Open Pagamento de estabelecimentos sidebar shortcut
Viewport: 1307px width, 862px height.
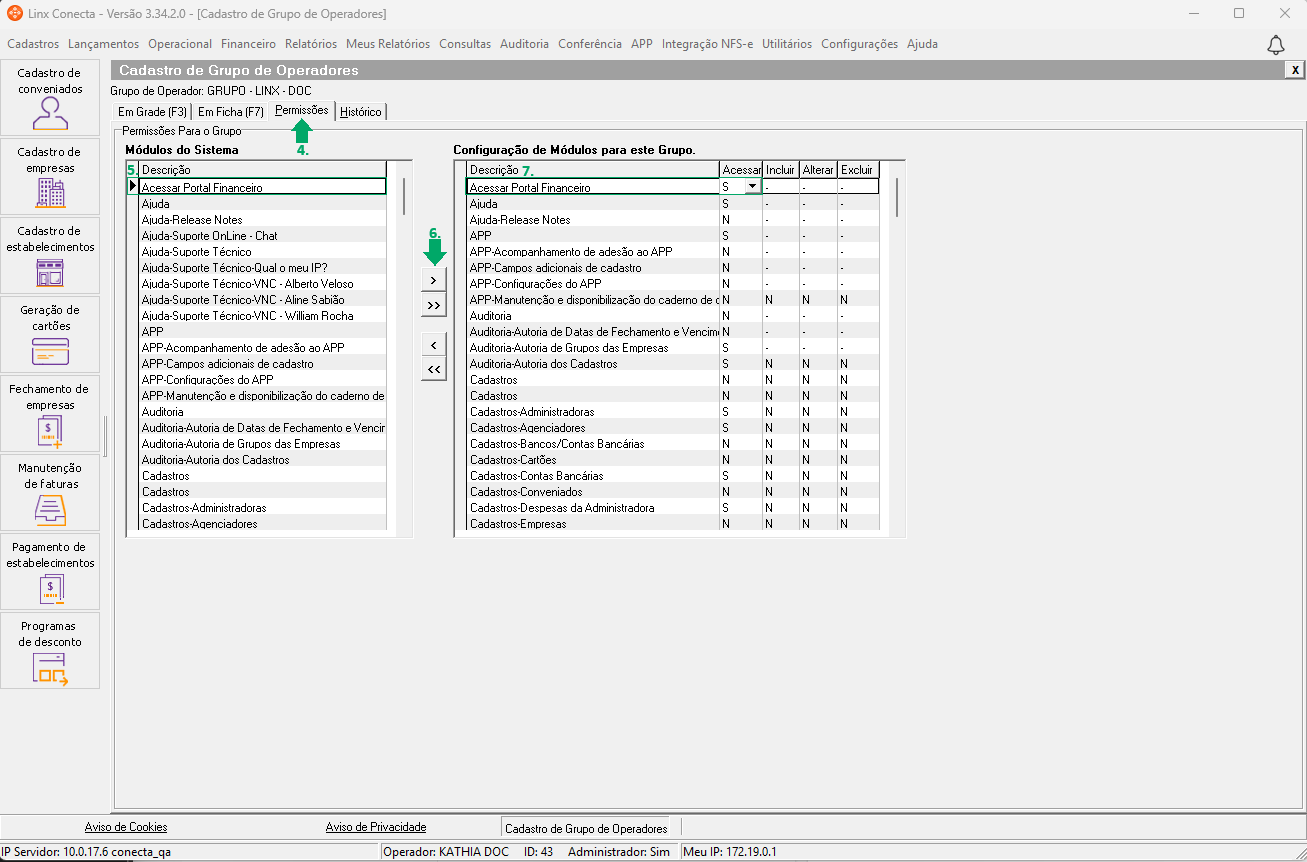pos(50,571)
